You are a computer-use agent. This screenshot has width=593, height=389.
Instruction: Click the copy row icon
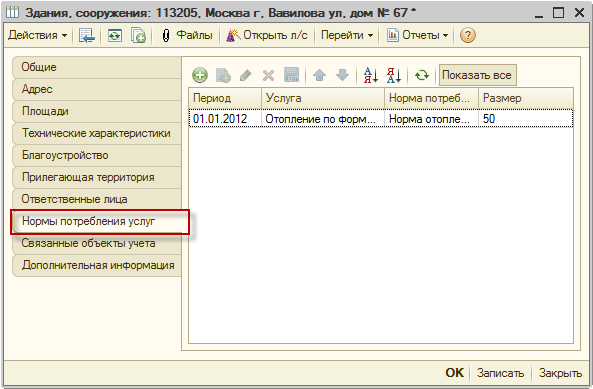(223, 75)
